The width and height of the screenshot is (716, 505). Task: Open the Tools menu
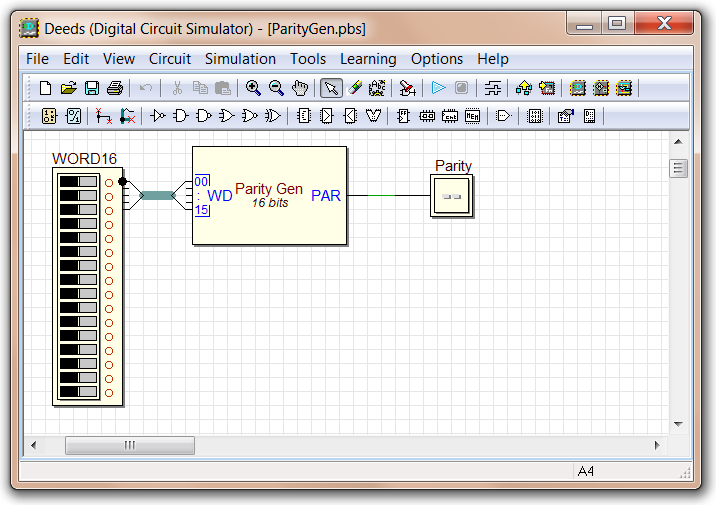[x=308, y=59]
